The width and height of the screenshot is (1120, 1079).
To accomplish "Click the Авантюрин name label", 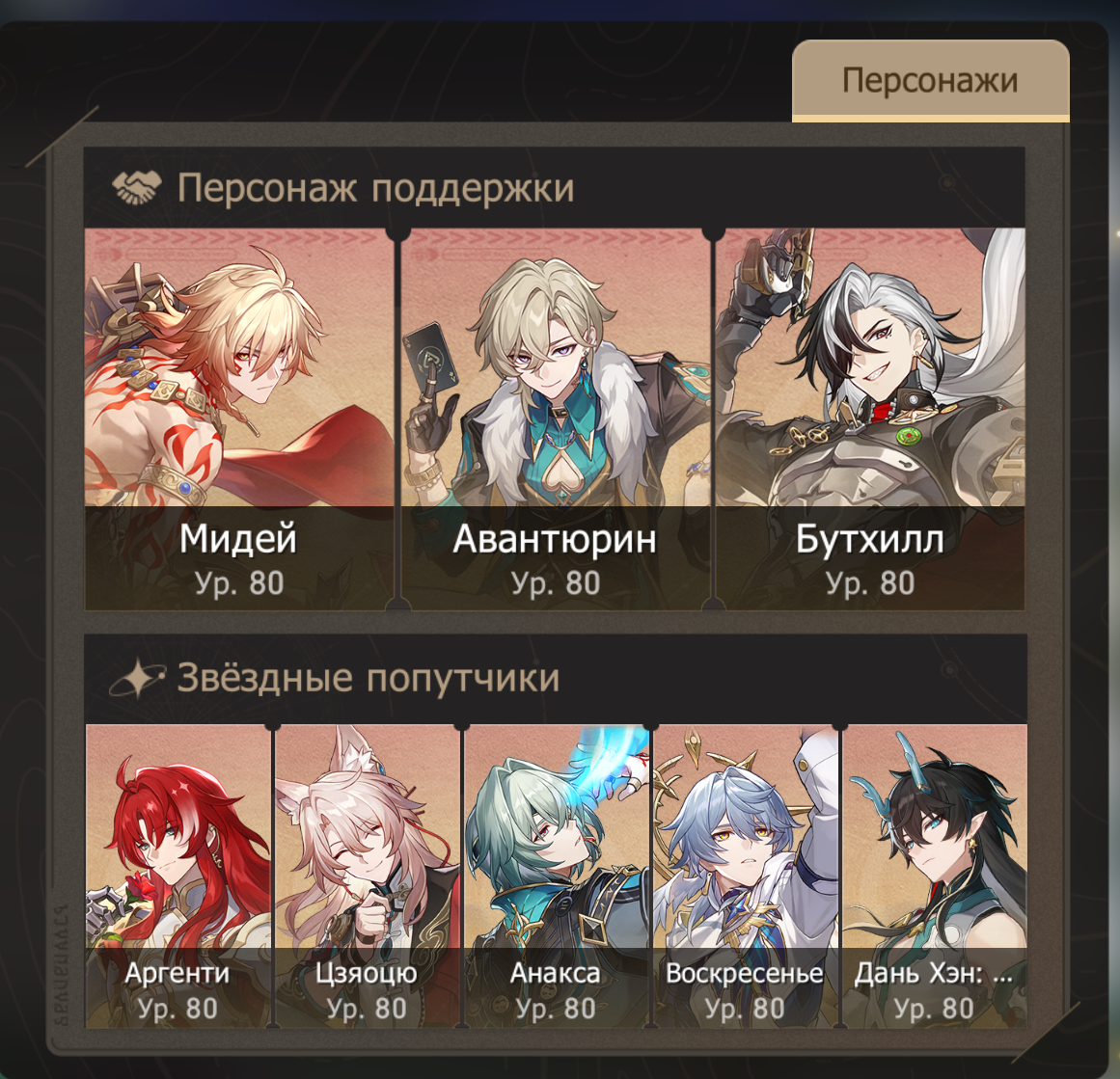I will coord(555,538).
